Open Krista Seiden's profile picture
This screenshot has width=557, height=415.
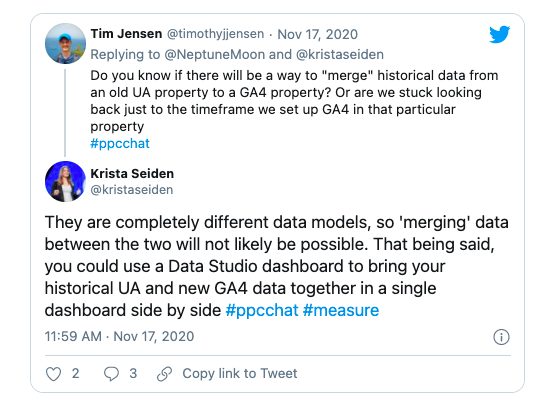(x=65, y=181)
